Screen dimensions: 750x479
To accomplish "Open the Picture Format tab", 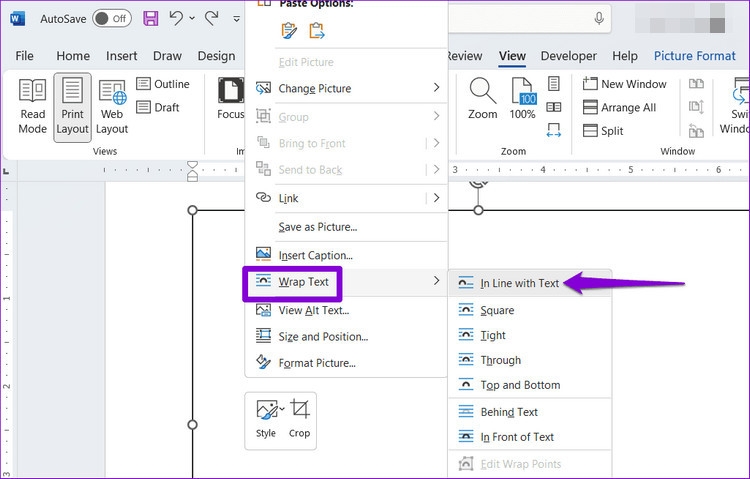I will pyautogui.click(x=694, y=56).
